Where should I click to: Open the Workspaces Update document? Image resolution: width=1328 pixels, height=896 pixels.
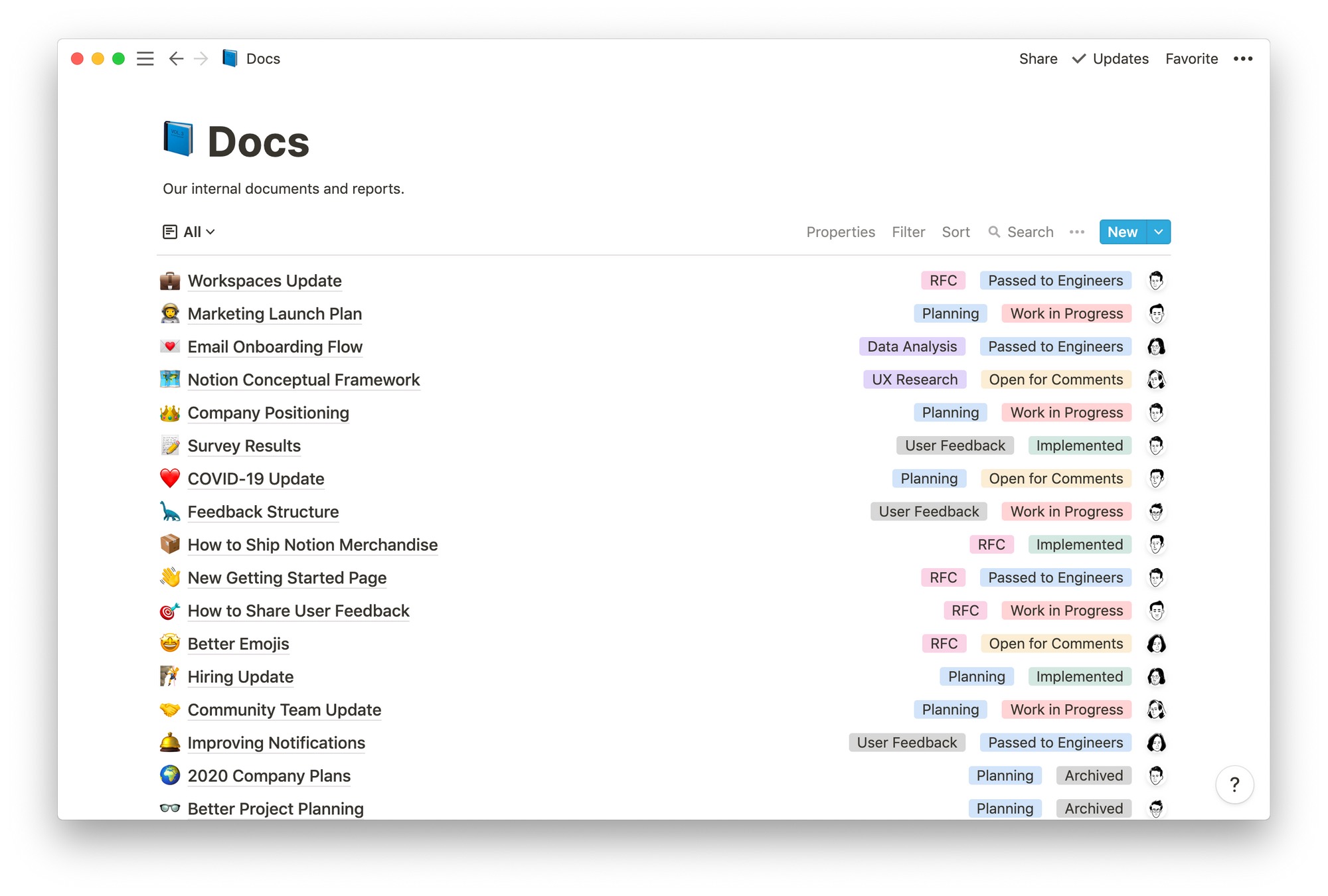[x=264, y=281]
